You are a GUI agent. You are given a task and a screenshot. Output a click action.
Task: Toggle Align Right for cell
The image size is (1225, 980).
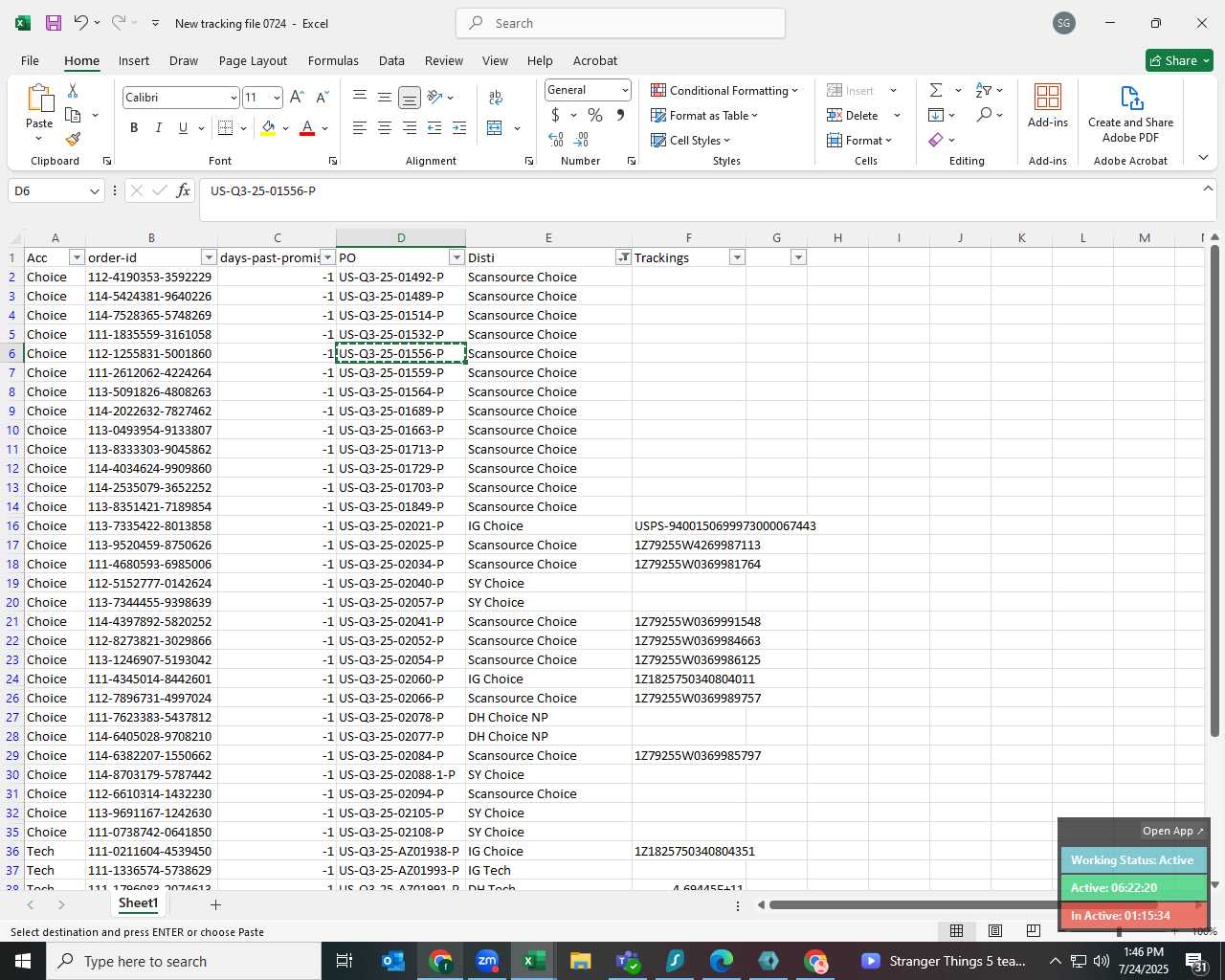click(x=410, y=127)
